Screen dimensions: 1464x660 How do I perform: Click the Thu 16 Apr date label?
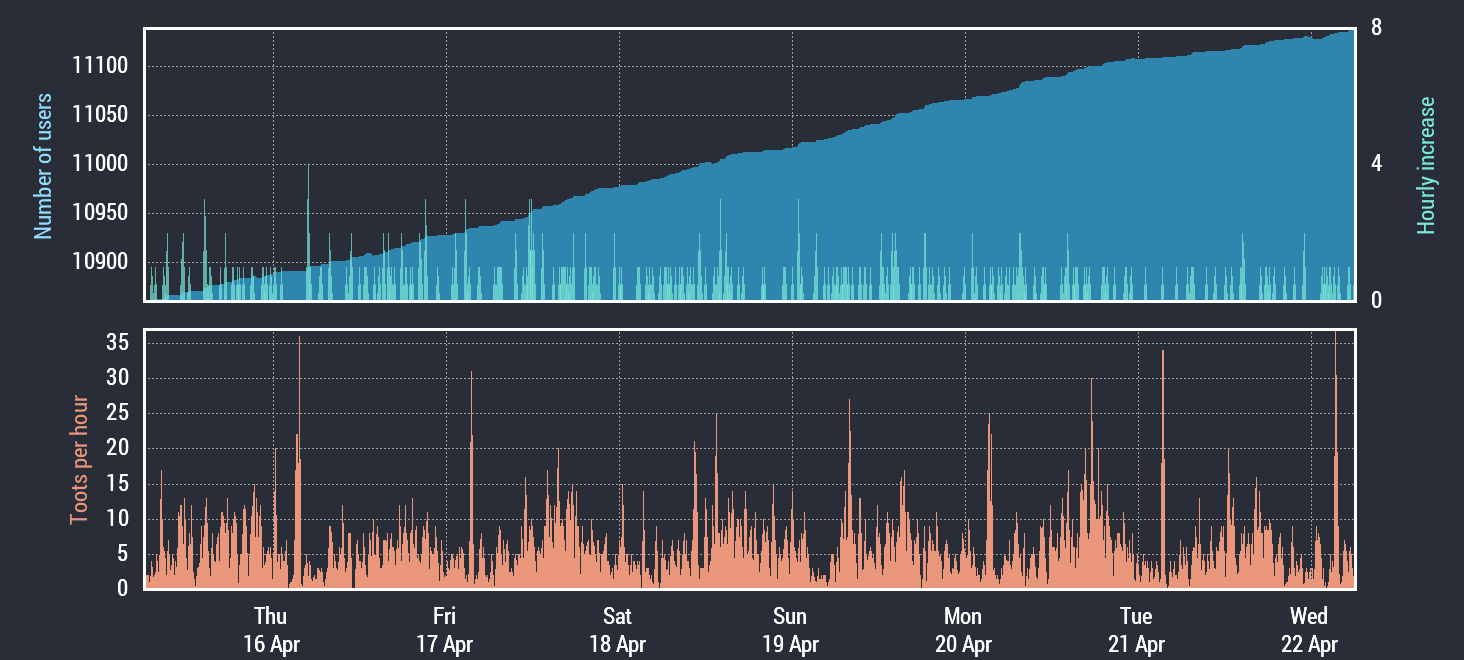click(271, 630)
